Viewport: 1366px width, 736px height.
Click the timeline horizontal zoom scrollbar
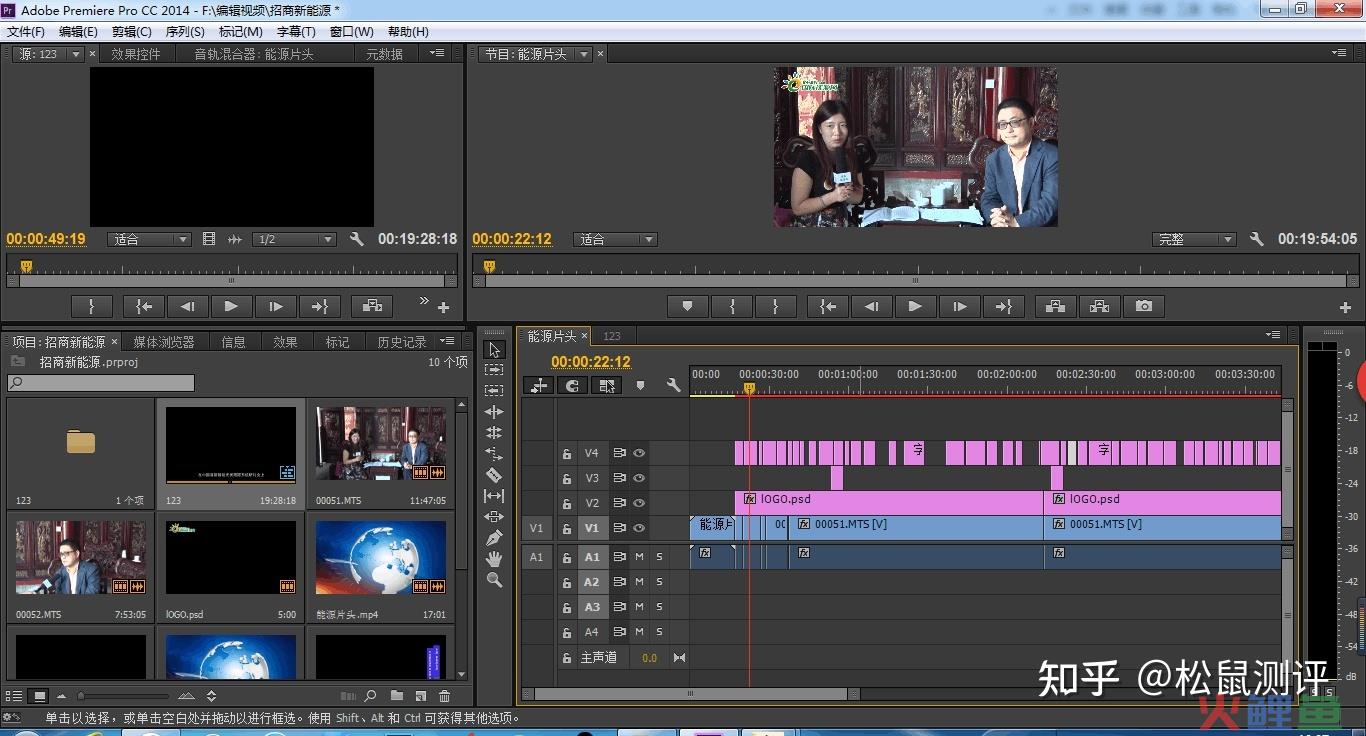tap(692, 693)
